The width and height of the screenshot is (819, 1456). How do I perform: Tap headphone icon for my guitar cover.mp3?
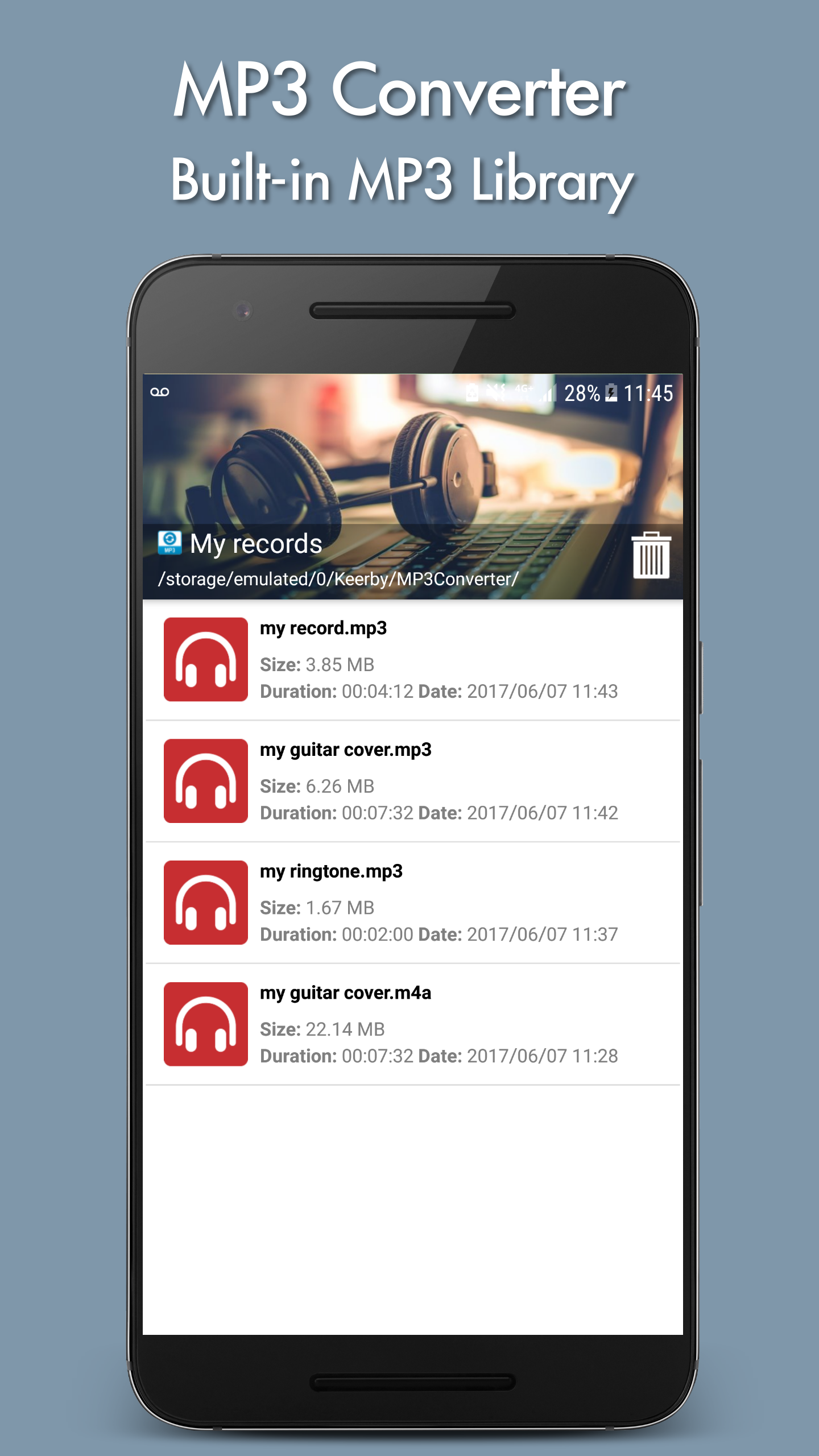[205, 781]
